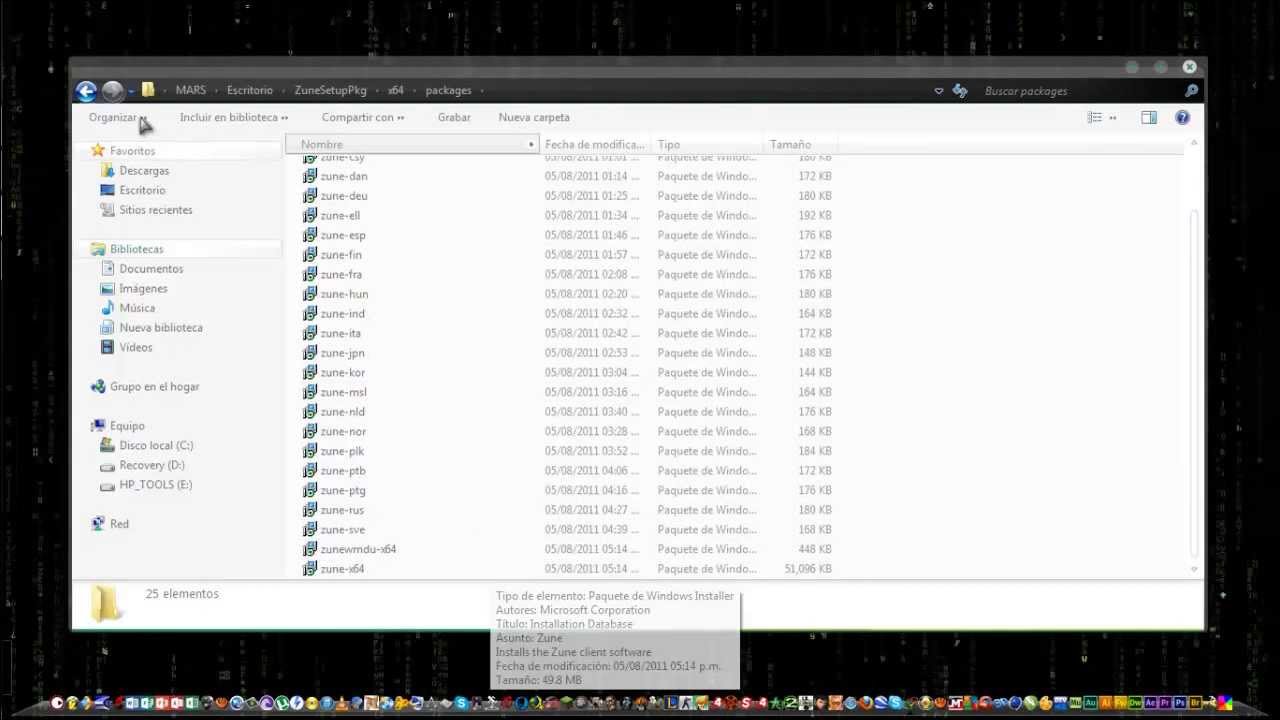This screenshot has height=720, width=1280.
Task: Open Audition (Au) from the dock
Action: [1090, 703]
